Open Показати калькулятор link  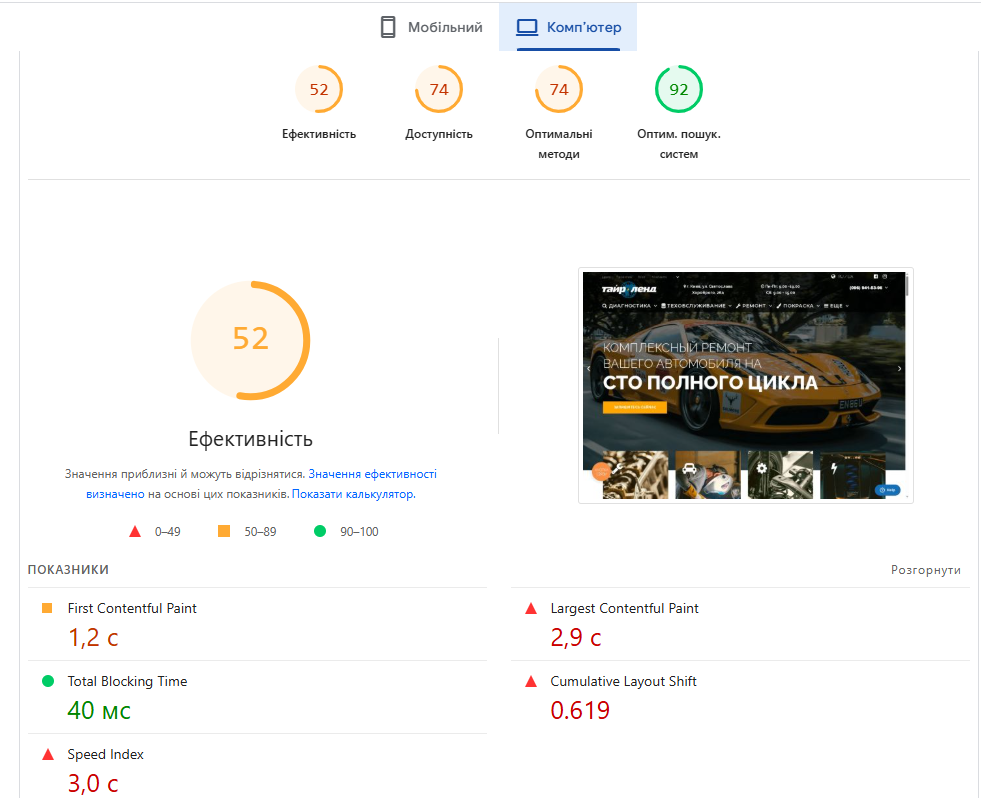[353, 494]
